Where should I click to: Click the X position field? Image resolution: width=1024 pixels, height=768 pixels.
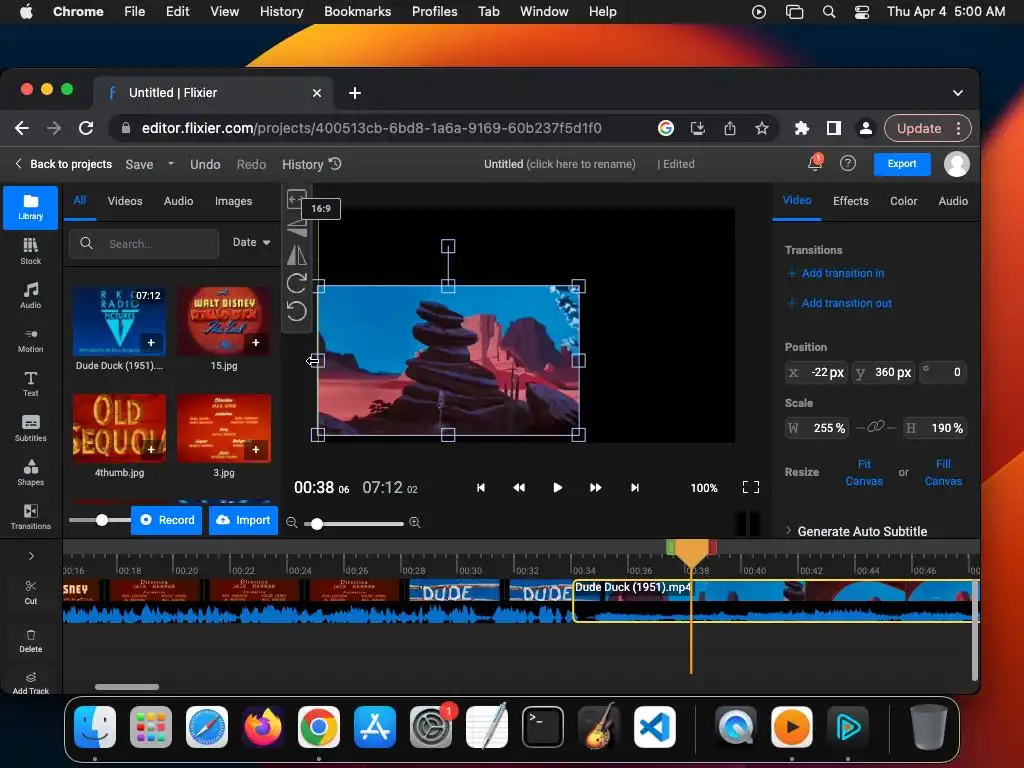pyautogui.click(x=816, y=372)
